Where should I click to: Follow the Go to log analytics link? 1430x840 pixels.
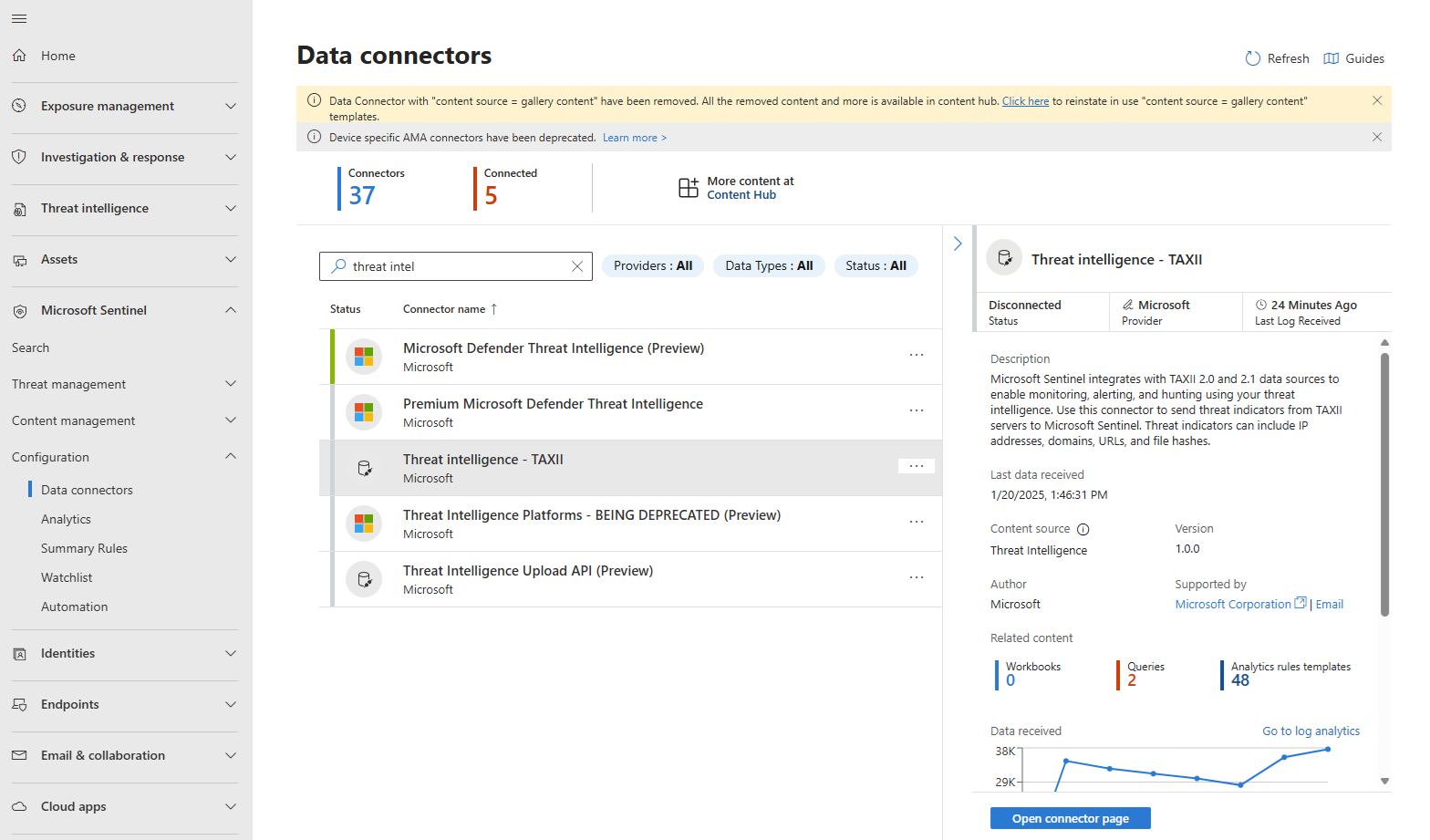point(1311,731)
